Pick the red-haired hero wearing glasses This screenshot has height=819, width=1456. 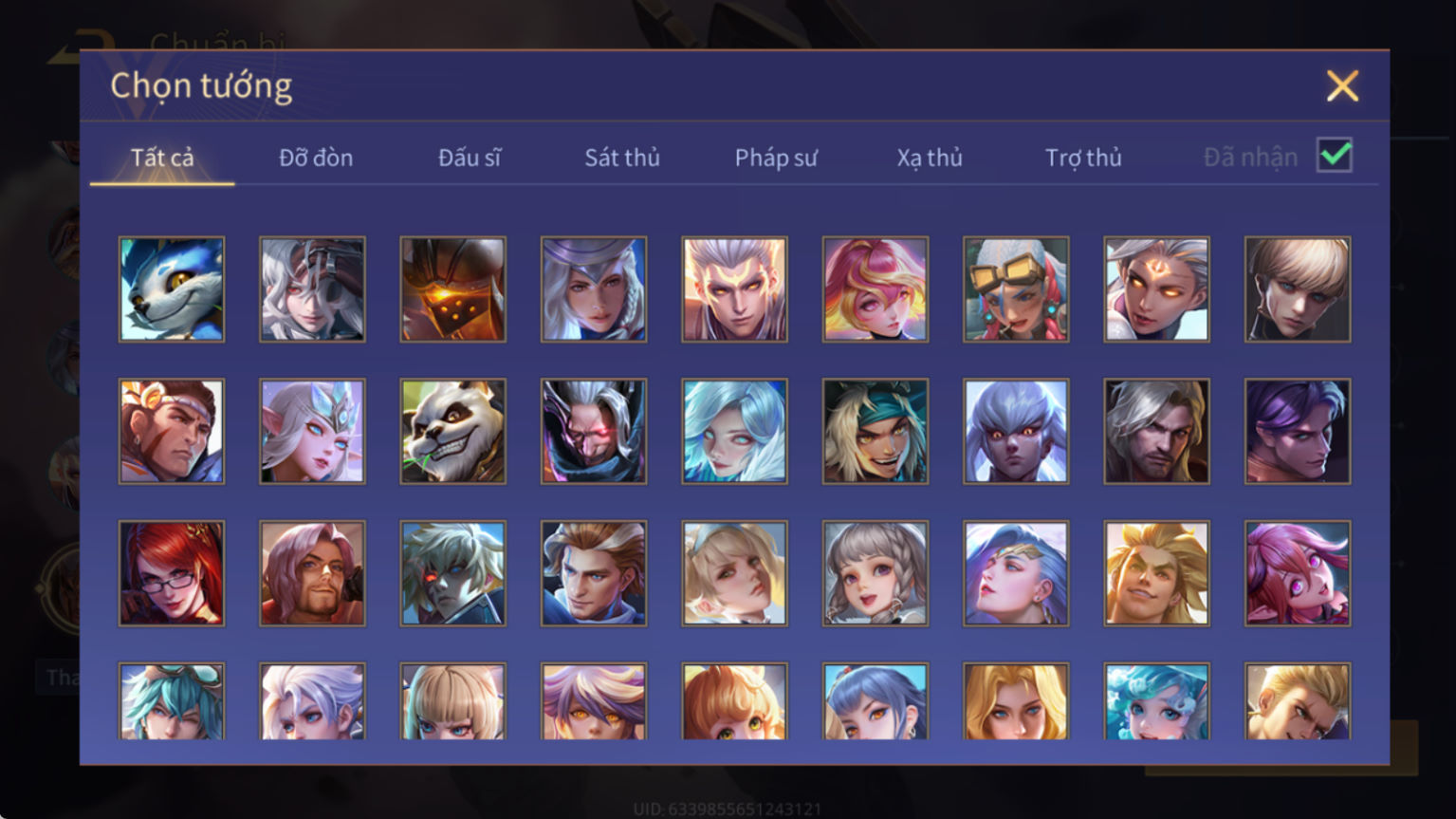coord(172,573)
